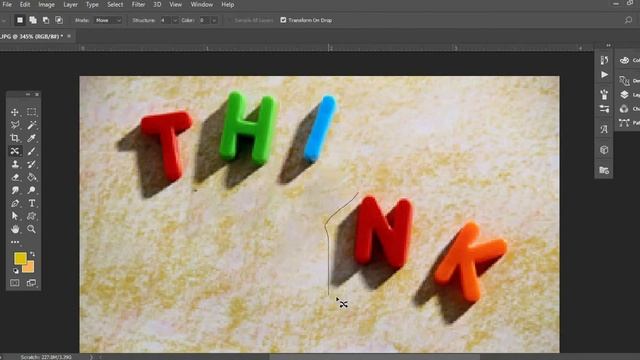Select the Lasso tool
640x360 pixels.
pos(15,125)
